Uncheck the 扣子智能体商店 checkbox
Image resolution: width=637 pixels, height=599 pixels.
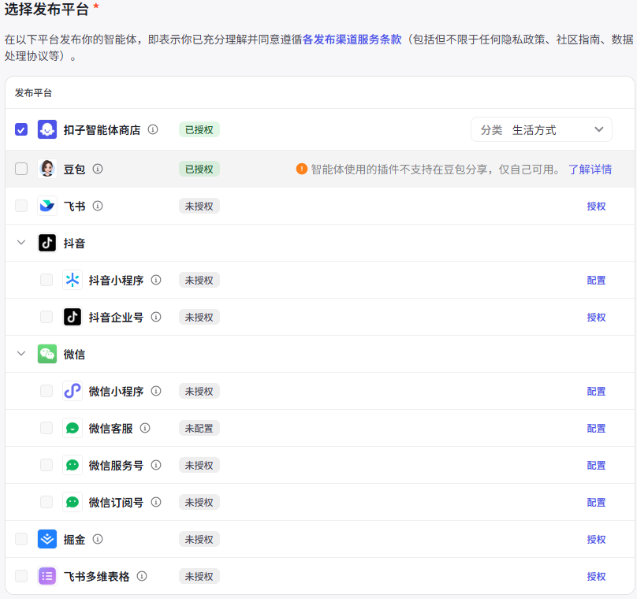pyautogui.click(x=21, y=130)
